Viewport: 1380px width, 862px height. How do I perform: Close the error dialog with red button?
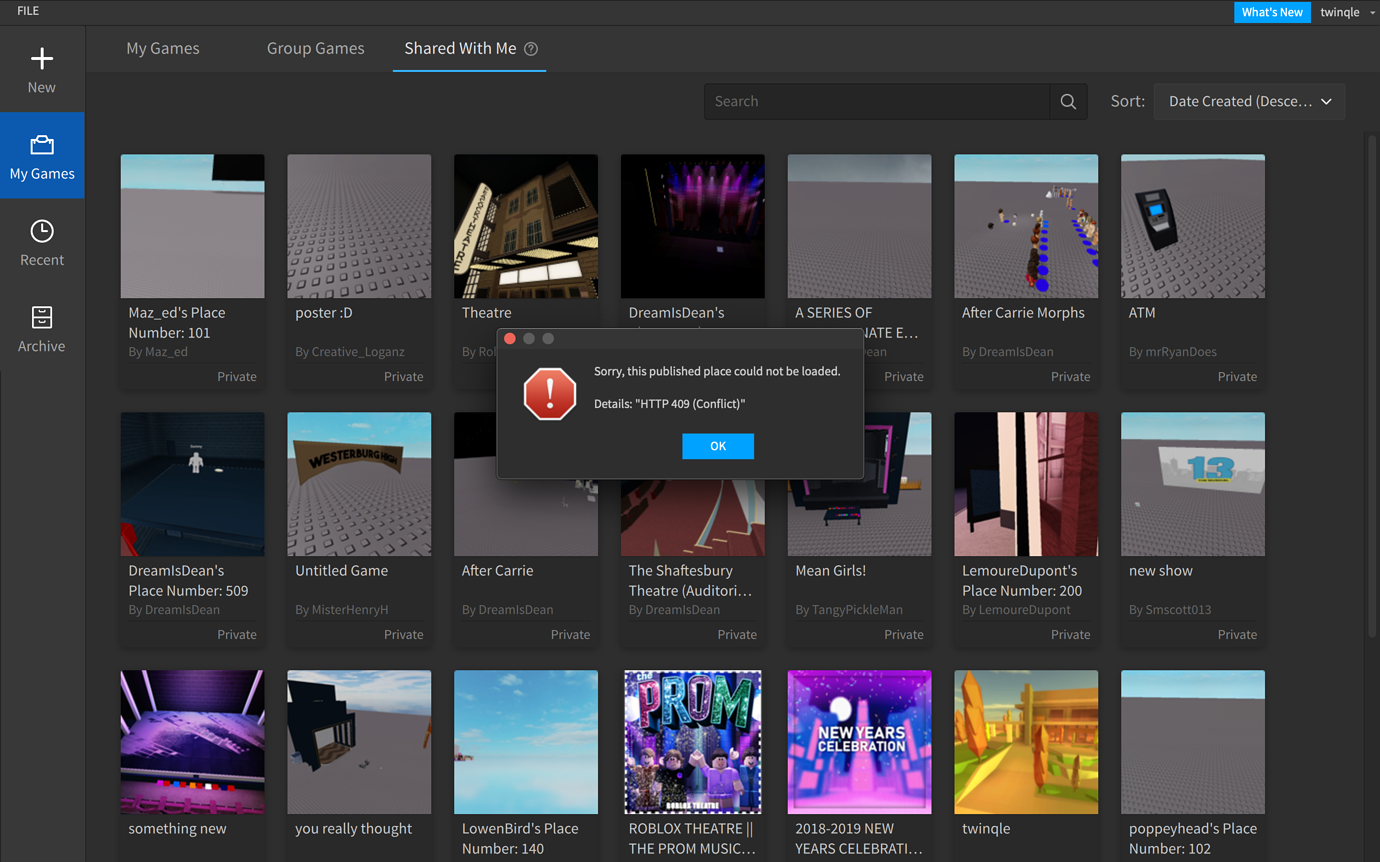click(x=510, y=339)
